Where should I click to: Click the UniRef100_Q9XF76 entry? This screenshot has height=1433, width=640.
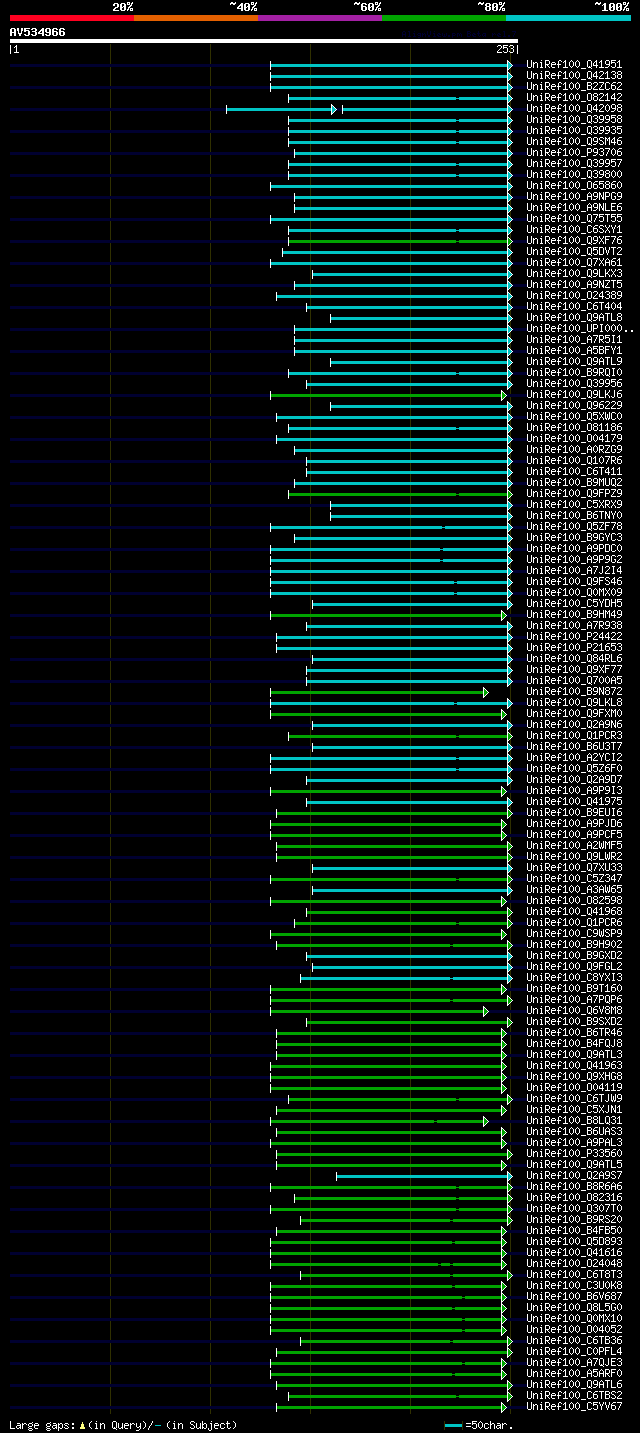coord(574,241)
